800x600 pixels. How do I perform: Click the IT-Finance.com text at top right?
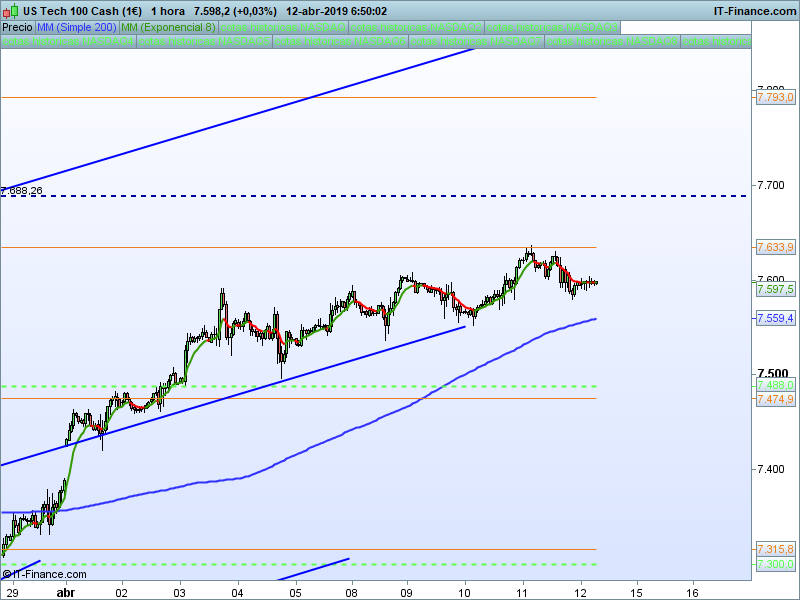click(754, 11)
